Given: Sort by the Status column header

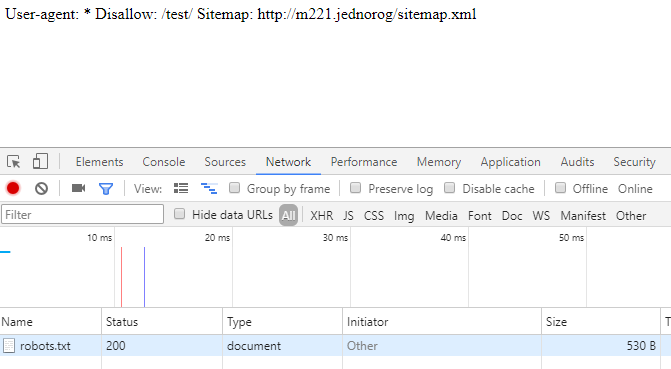Looking at the screenshot, I should click(x=162, y=322).
